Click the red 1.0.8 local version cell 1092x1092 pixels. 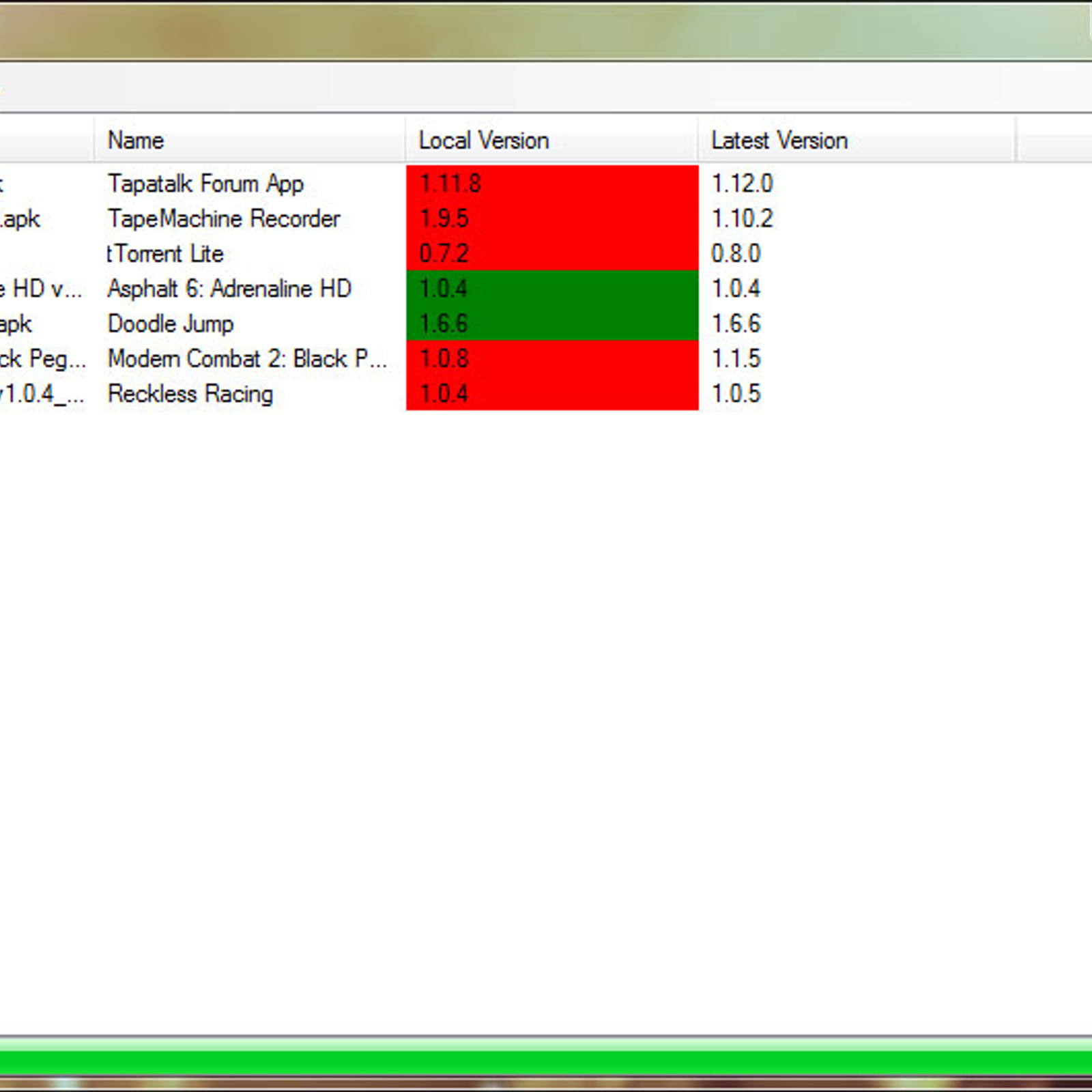(552, 358)
